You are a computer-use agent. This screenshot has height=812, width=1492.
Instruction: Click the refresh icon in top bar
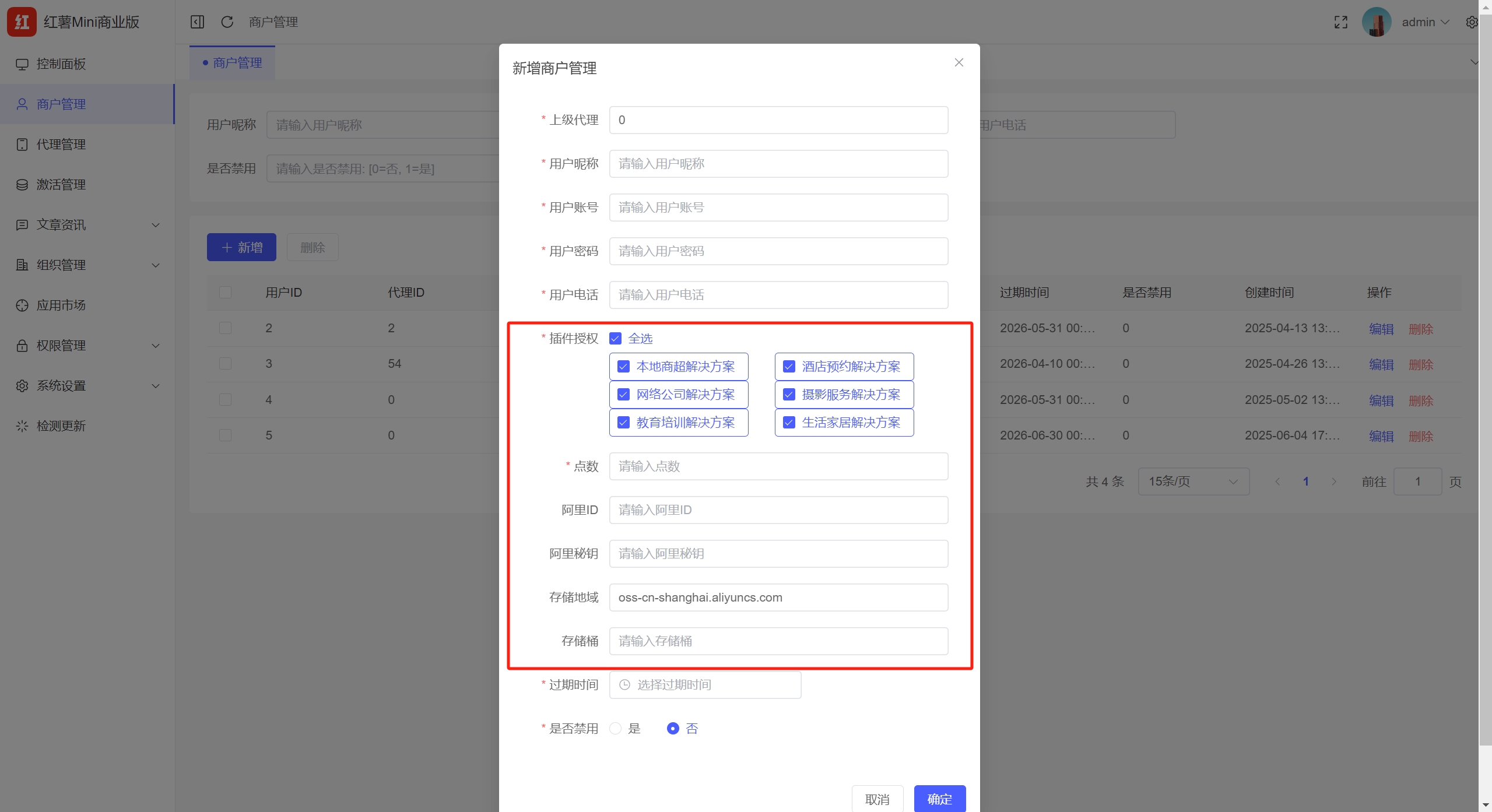coord(227,22)
